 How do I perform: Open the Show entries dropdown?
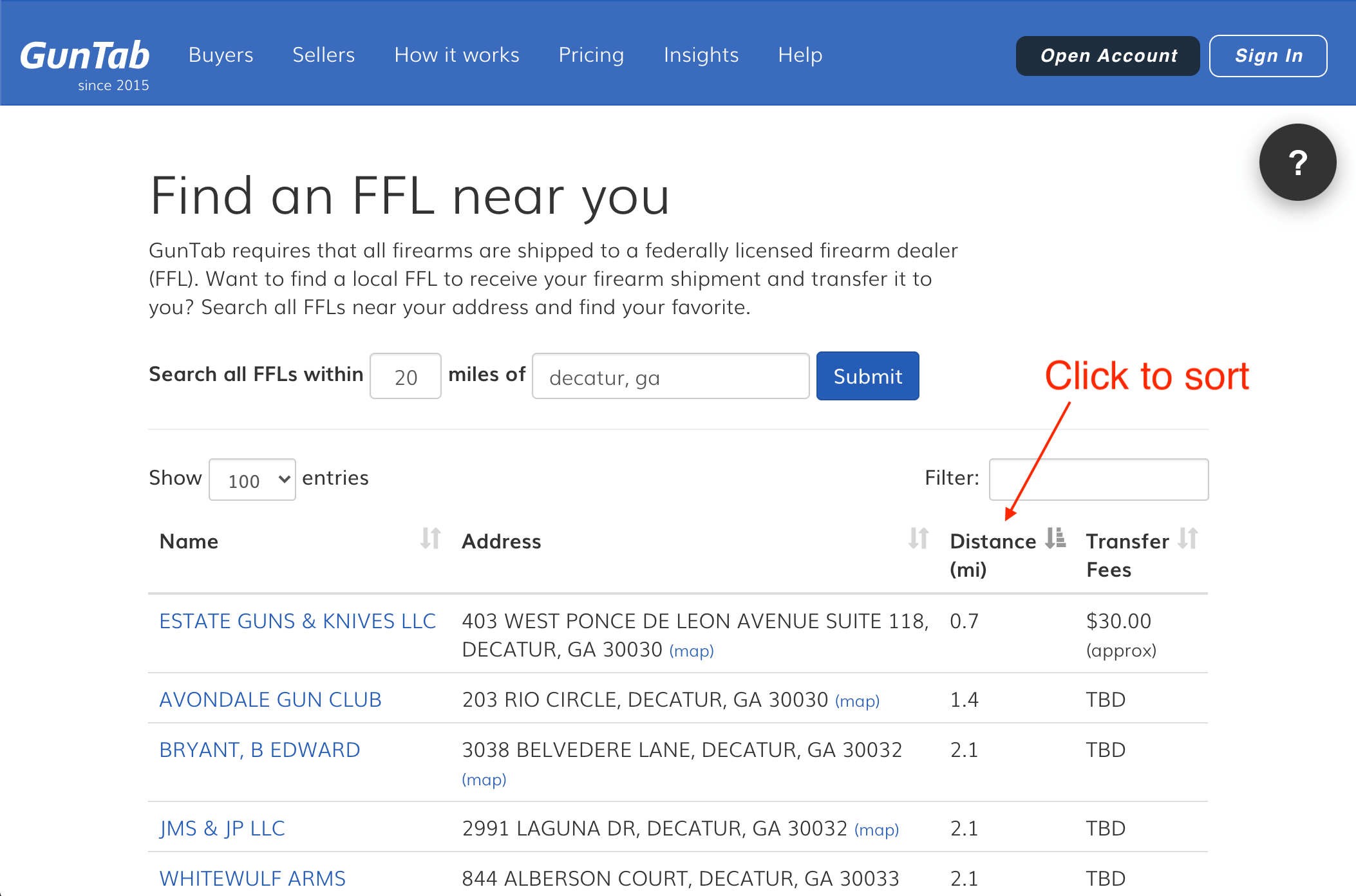point(252,480)
